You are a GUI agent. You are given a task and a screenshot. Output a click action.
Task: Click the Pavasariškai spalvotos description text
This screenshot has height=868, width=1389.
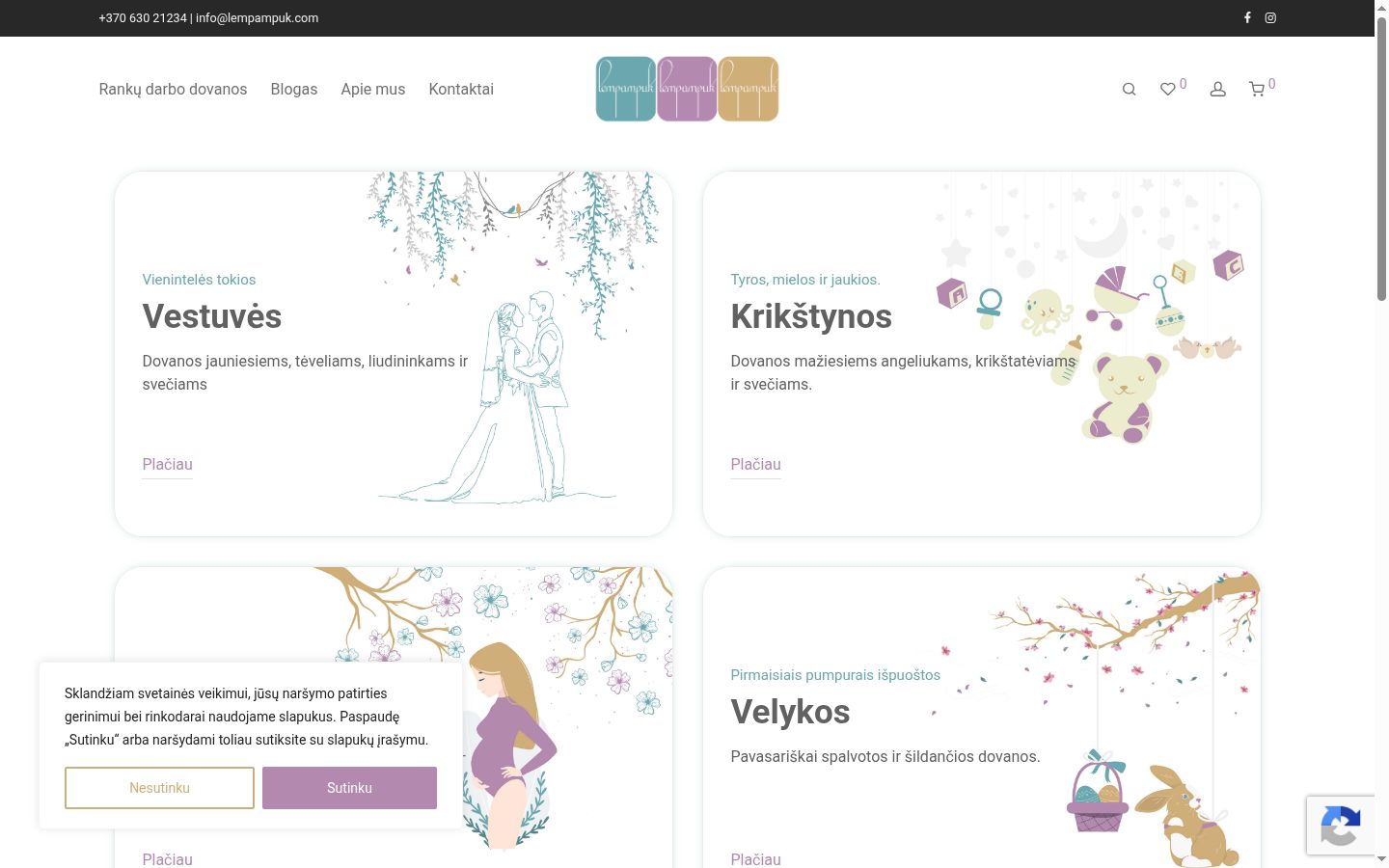point(885,756)
